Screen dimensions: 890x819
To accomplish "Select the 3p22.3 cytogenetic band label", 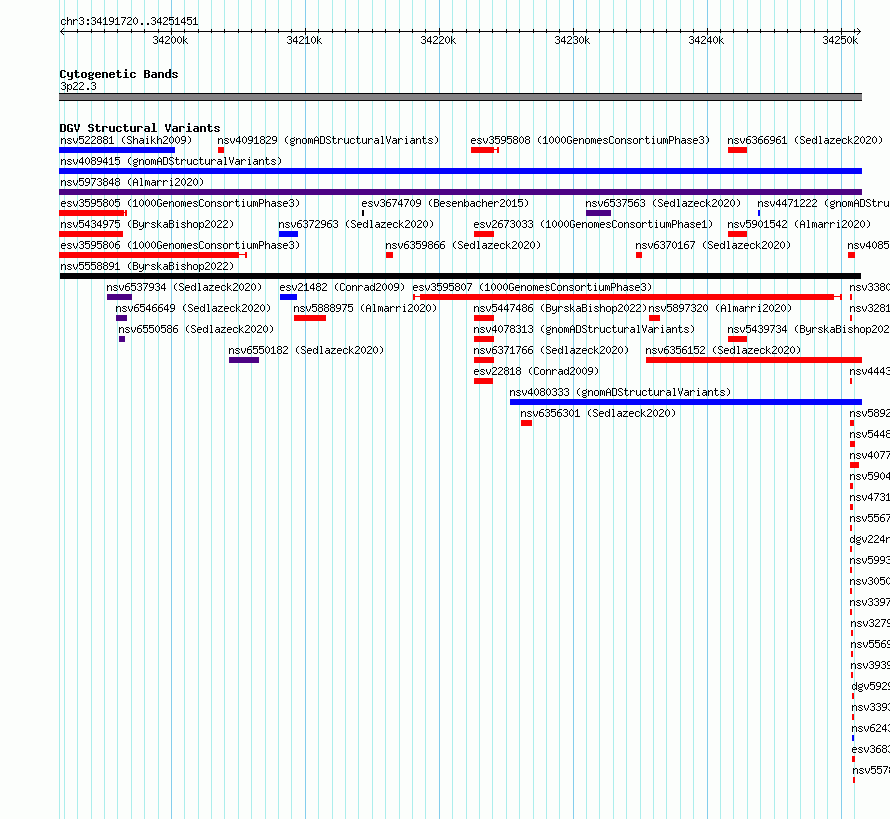I will tap(78, 86).
